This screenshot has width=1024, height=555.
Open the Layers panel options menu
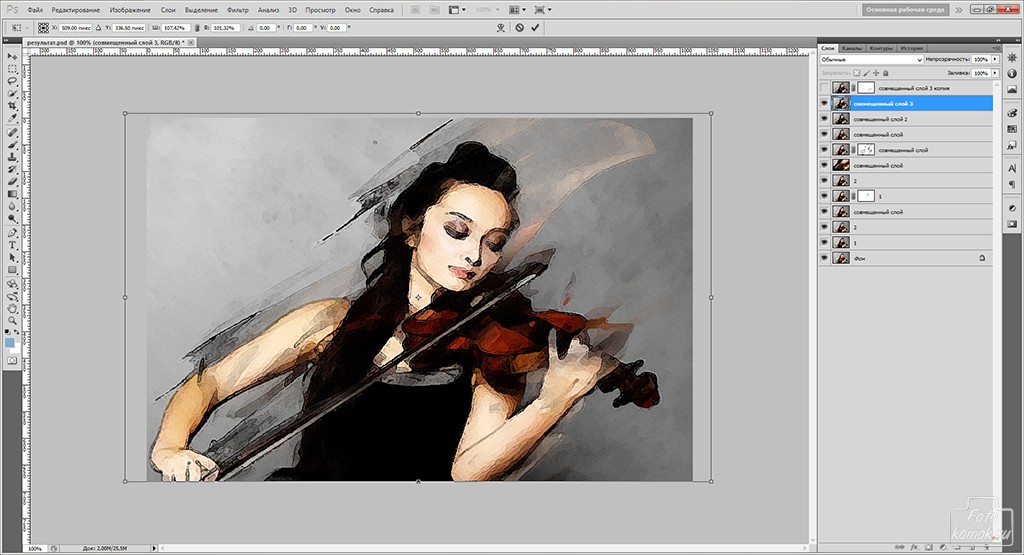coord(995,48)
